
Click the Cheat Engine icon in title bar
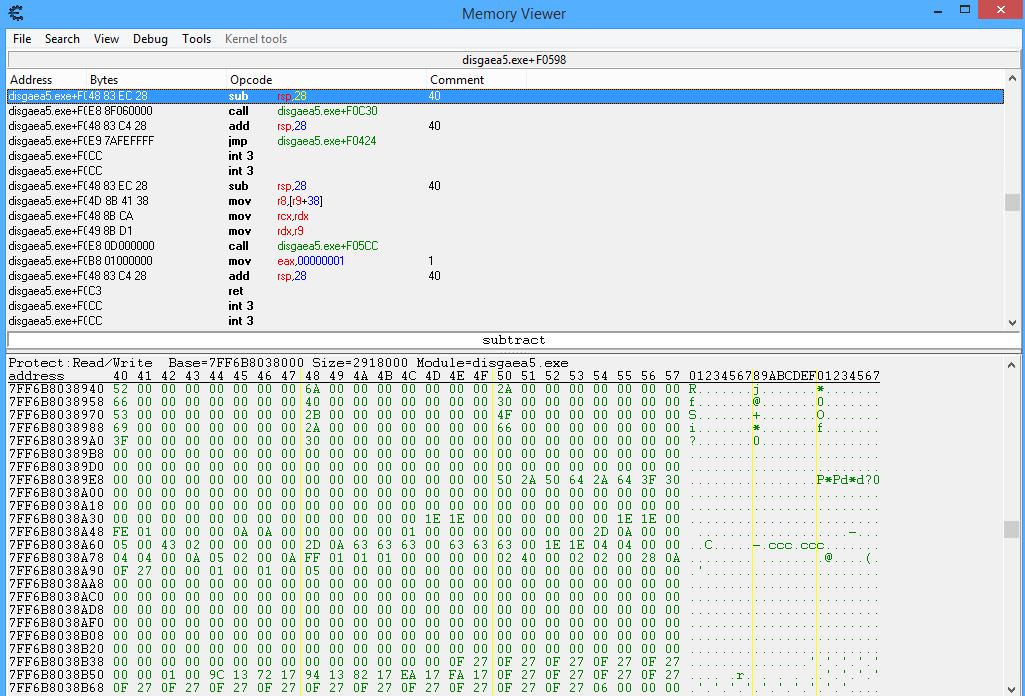(x=16, y=12)
